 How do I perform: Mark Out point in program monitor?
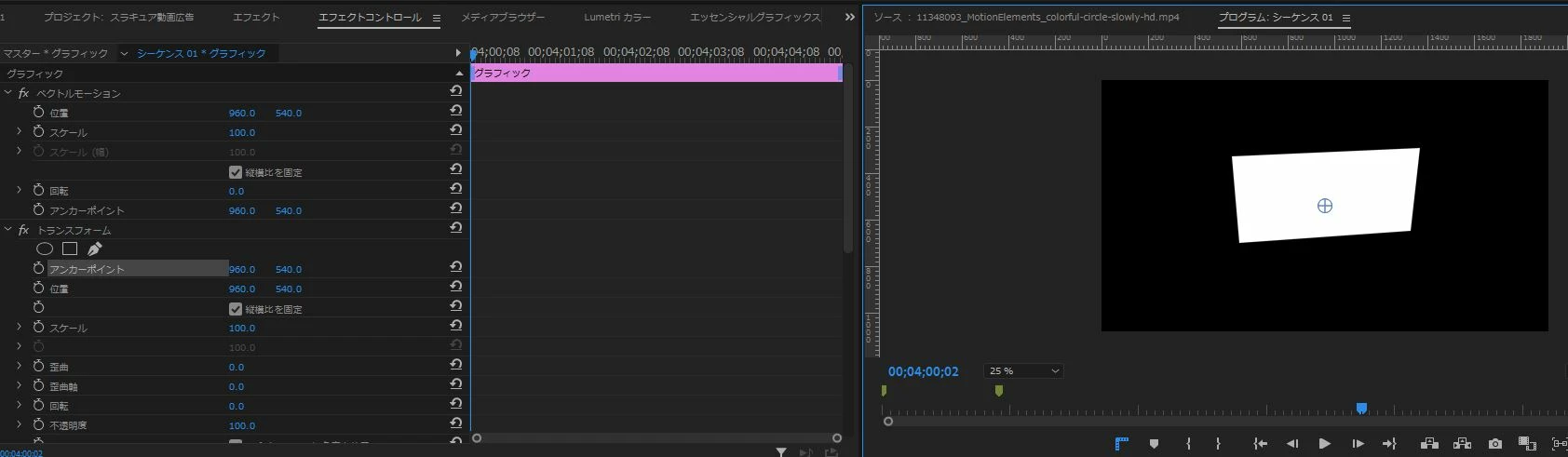1218,444
